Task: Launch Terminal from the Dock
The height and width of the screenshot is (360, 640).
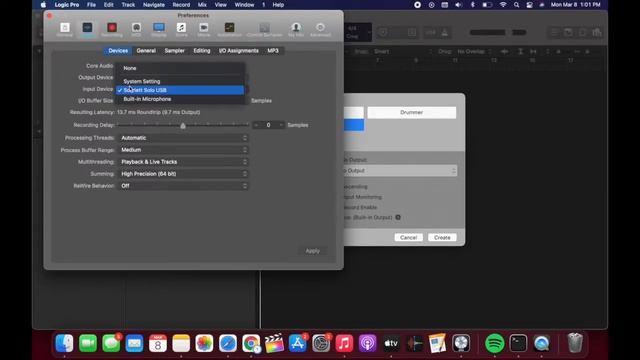Action: [x=518, y=343]
